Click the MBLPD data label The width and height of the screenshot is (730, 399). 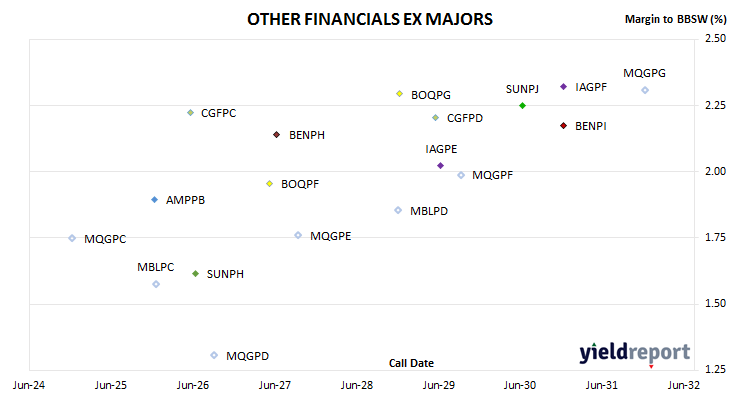[x=429, y=211]
